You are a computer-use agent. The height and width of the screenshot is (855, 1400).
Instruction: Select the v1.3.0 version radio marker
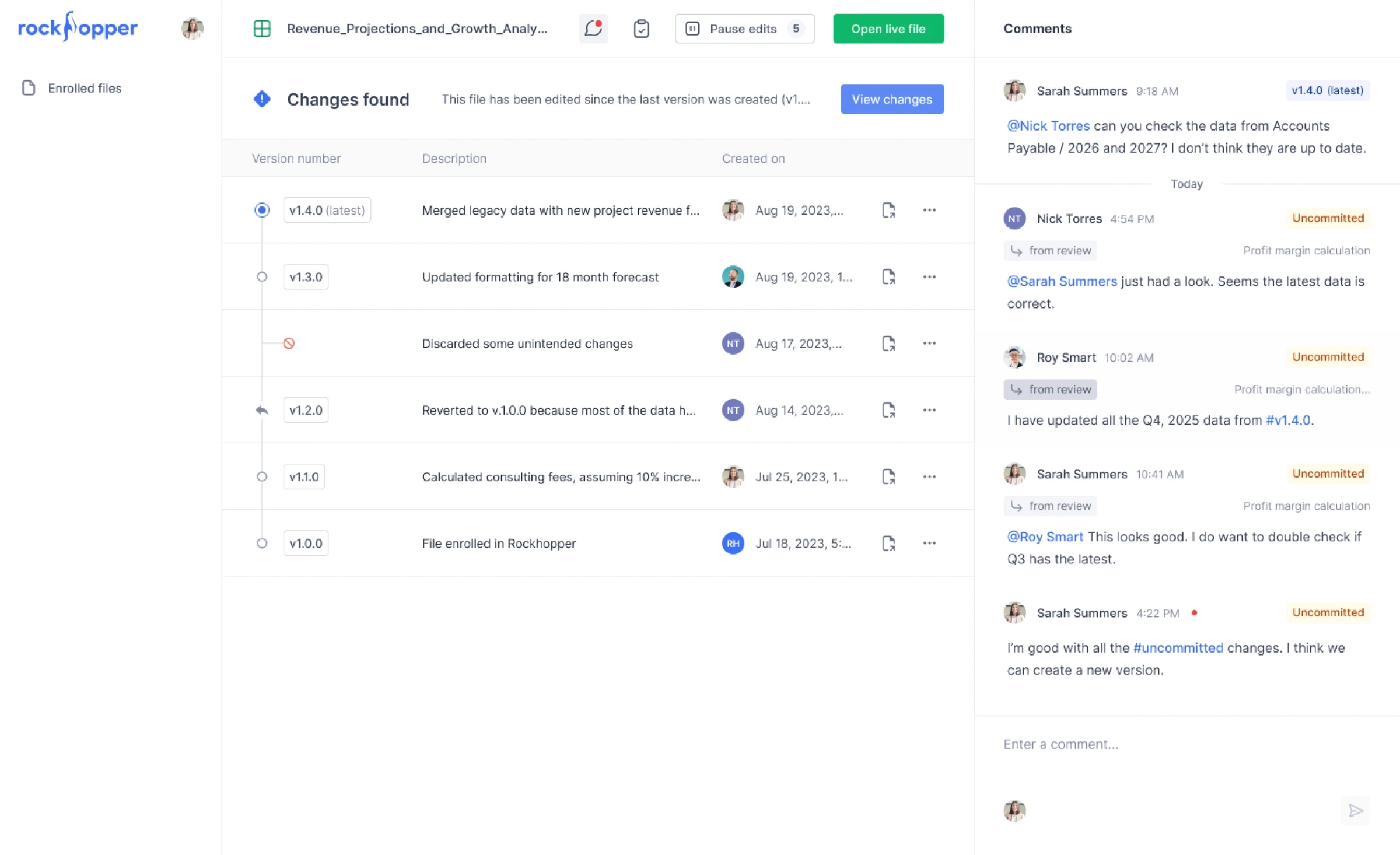tap(262, 277)
